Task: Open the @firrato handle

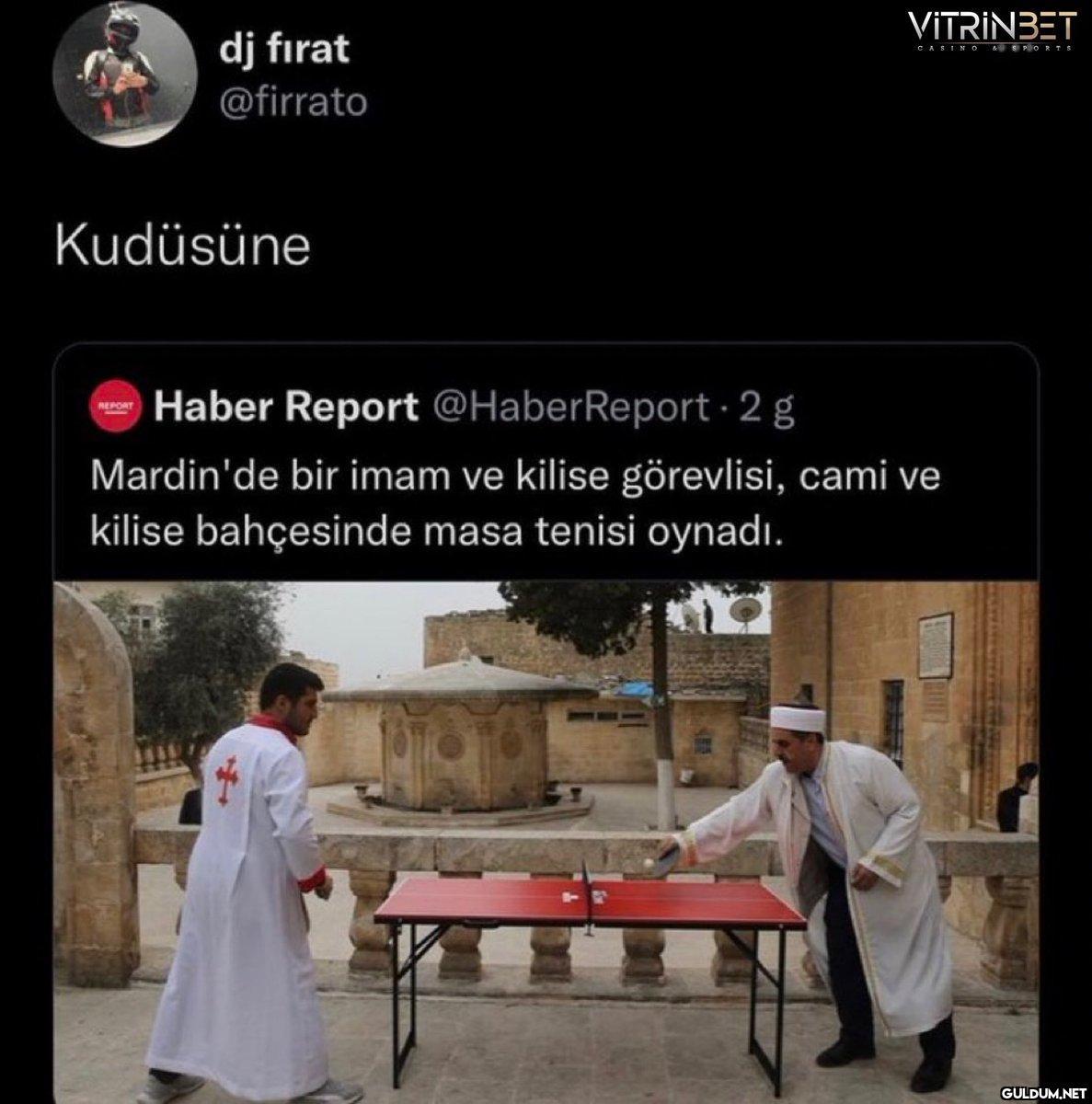Action: 293,101
